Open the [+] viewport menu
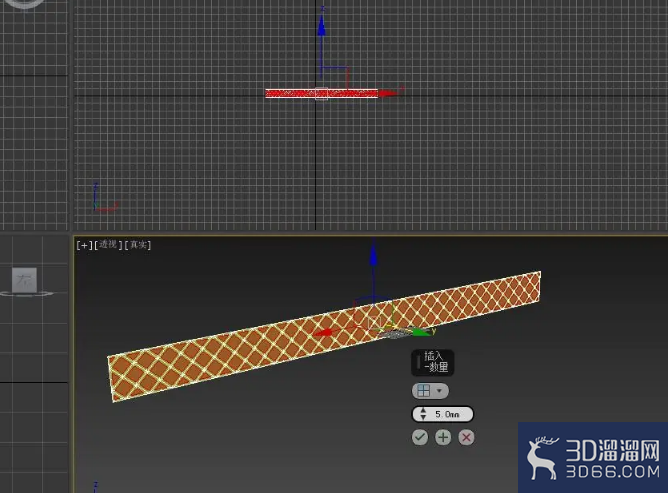 [84, 245]
